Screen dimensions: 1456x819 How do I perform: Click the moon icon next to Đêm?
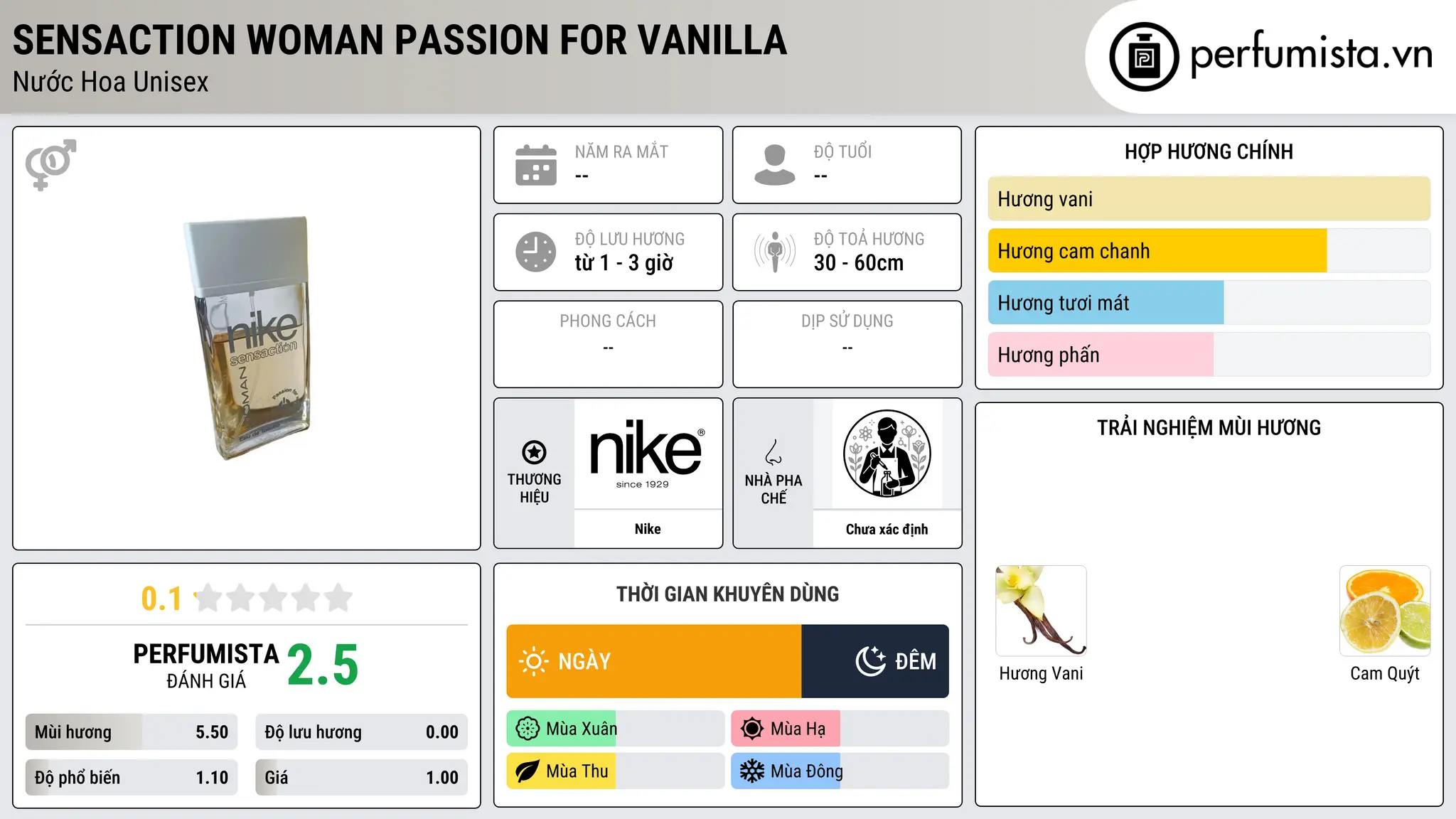click(870, 661)
